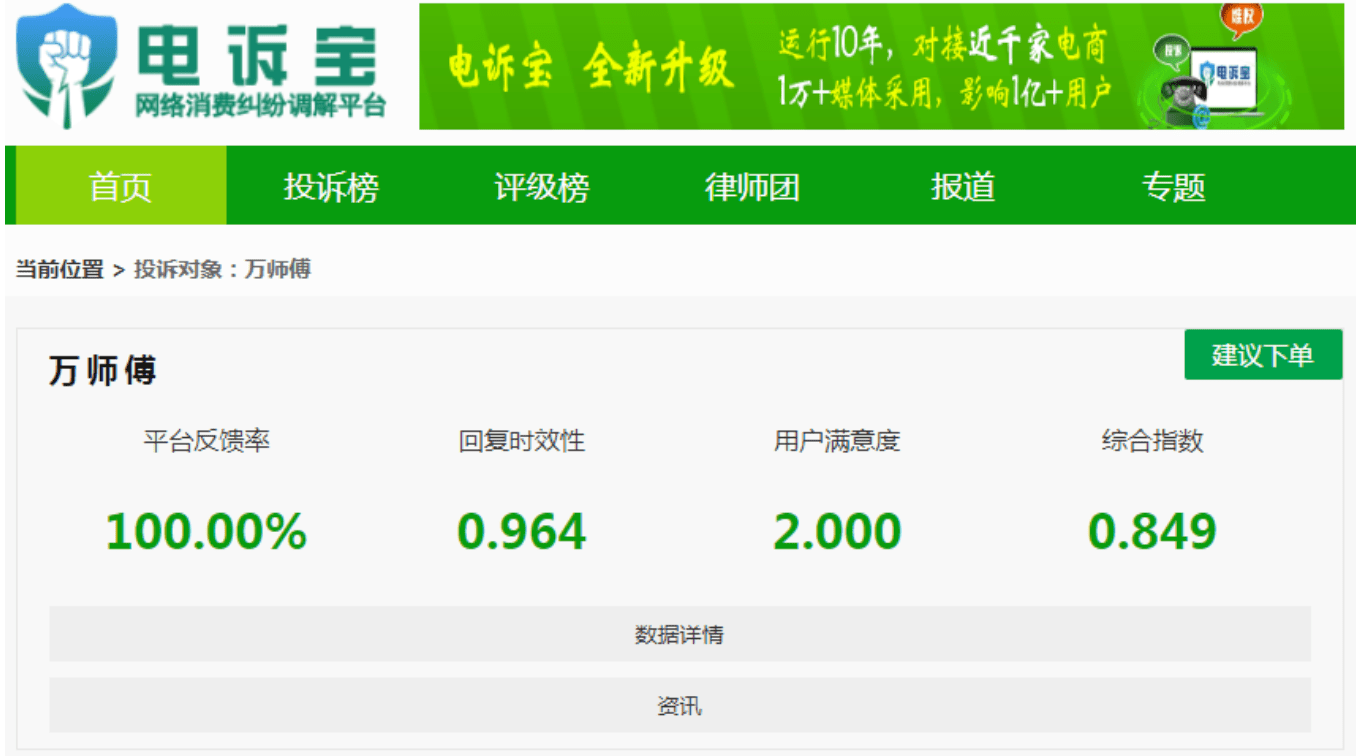
Task: Click the 100.00% value
Action: tap(206, 531)
